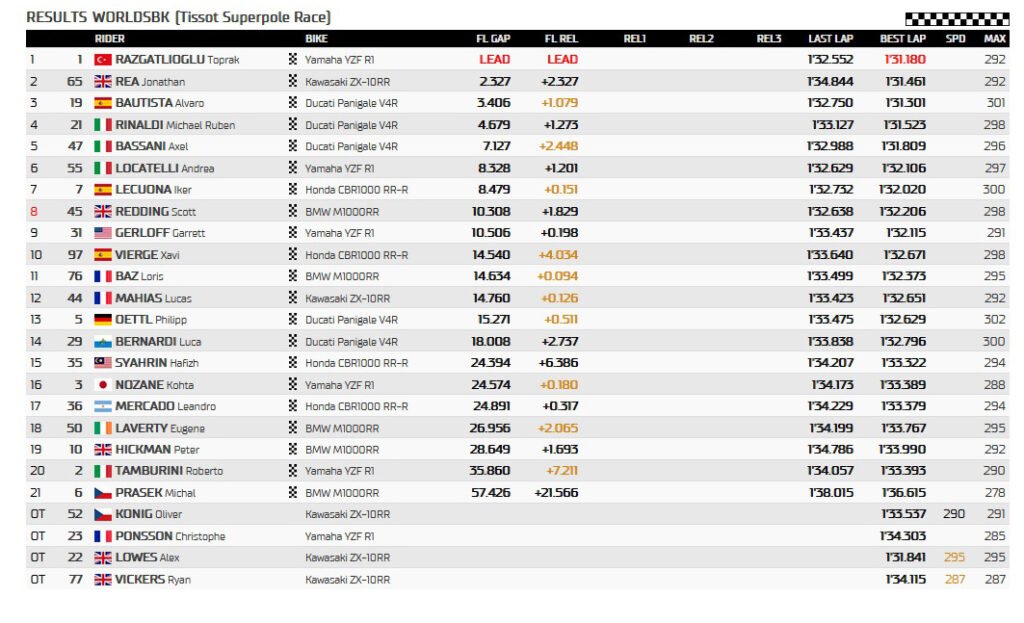Click the red position number 8
The image size is (1024, 623).
coord(33,212)
